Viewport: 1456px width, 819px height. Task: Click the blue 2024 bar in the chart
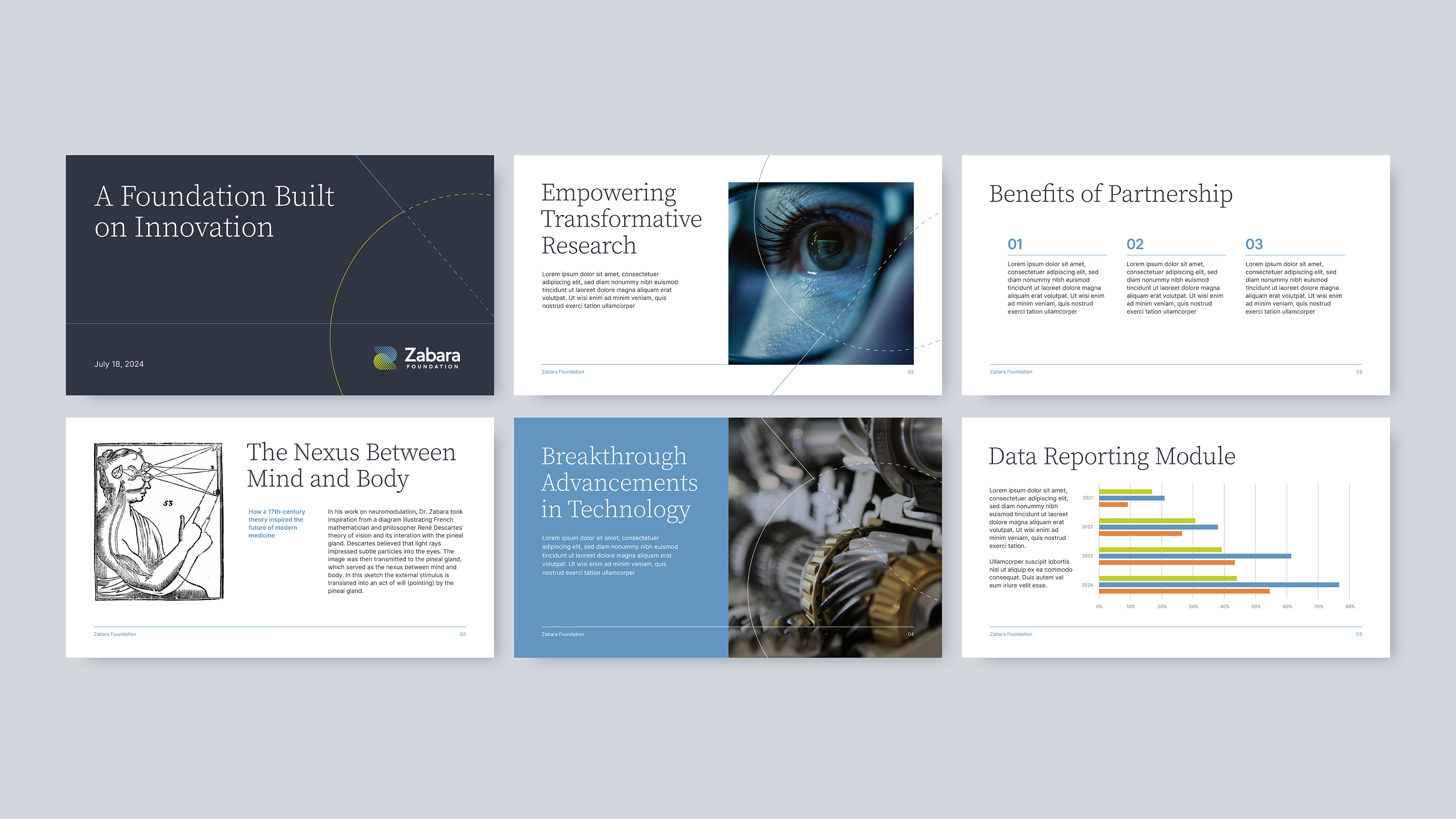pyautogui.click(x=1219, y=585)
